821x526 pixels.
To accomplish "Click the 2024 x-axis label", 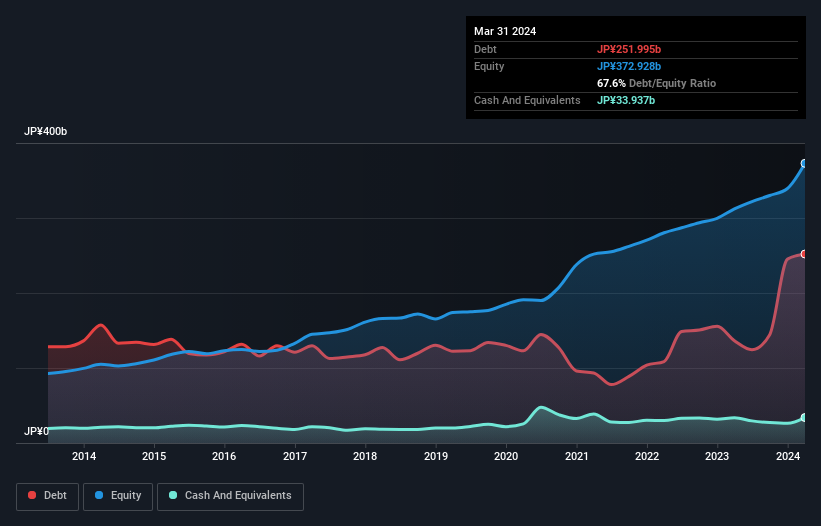I will coord(787,456).
